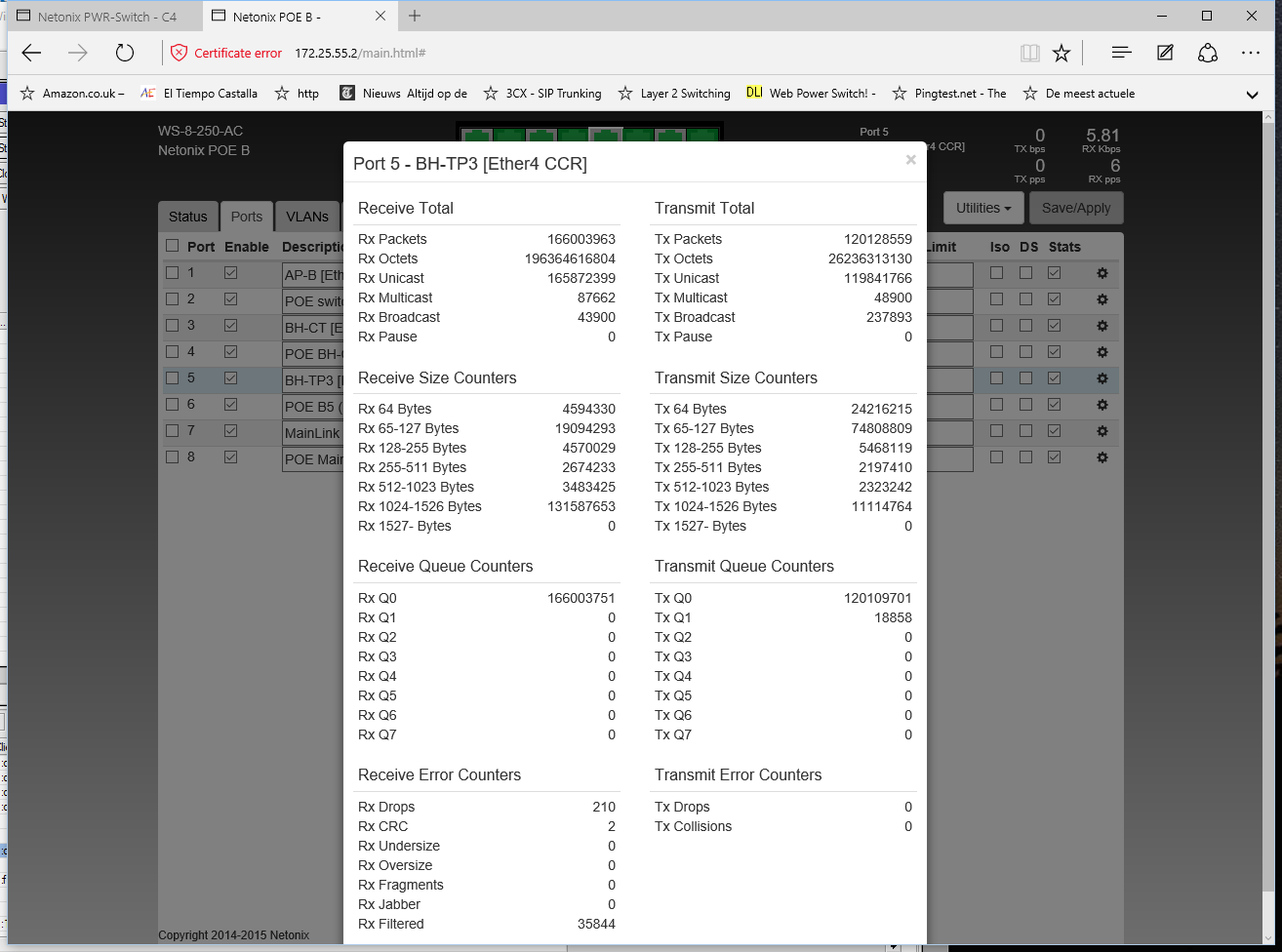The image size is (1282, 952).
Task: Switch to Netonix PWR-Switch - C4 browser tab
Action: pyautogui.click(x=107, y=17)
